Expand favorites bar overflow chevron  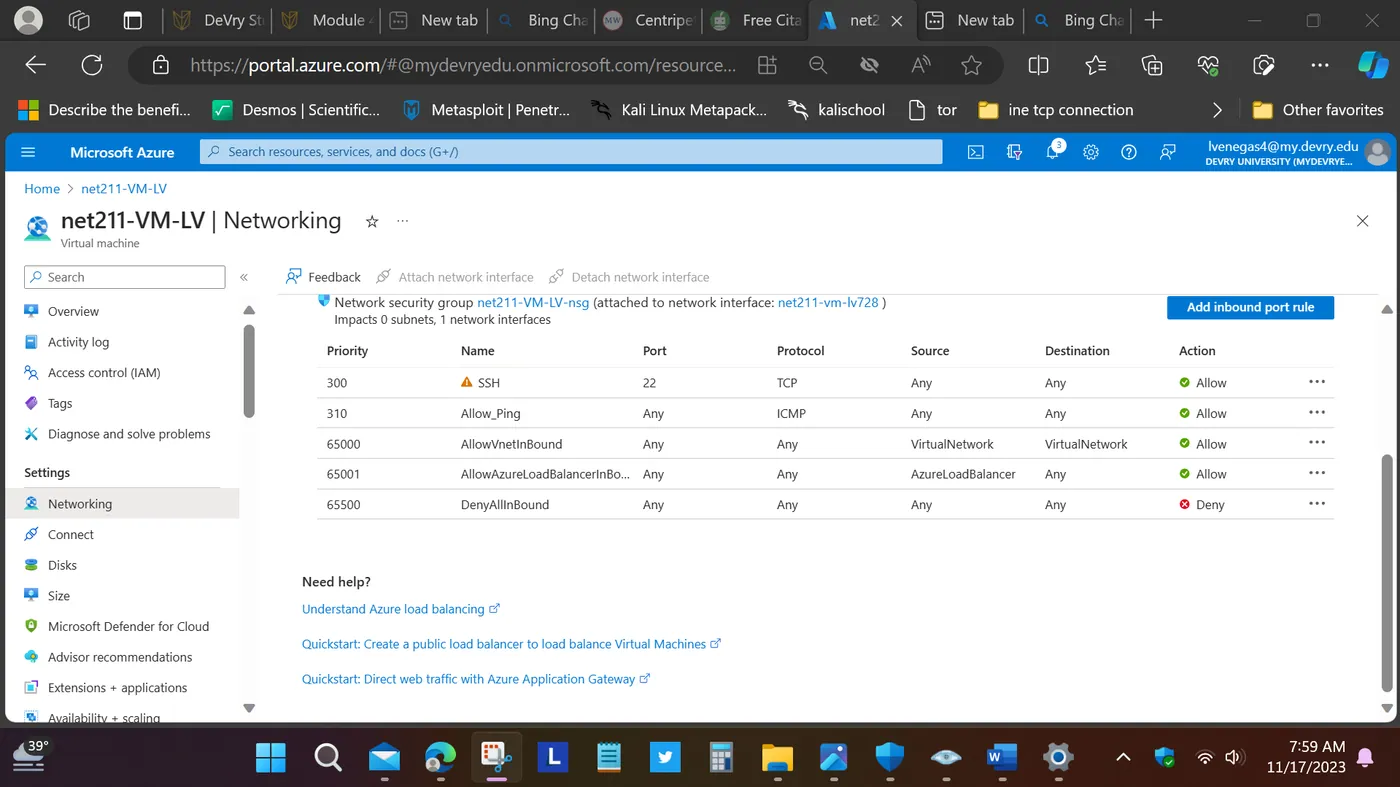point(1217,110)
